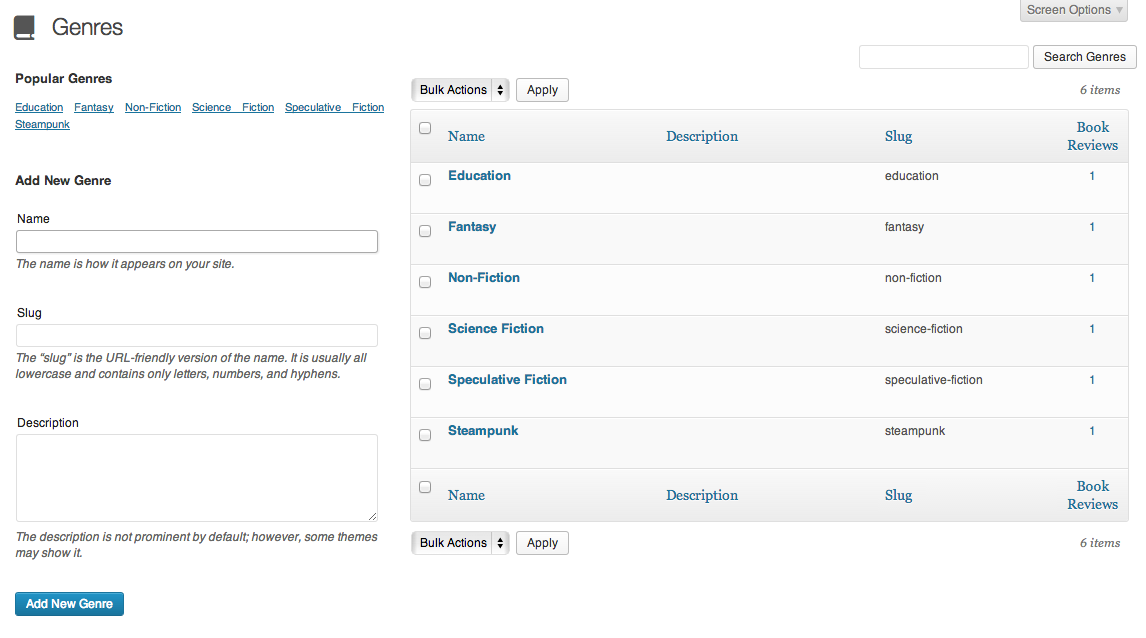Click Steampunk in Popular Genres cloud
Viewport: 1146px width, 638px height.
click(x=42, y=124)
